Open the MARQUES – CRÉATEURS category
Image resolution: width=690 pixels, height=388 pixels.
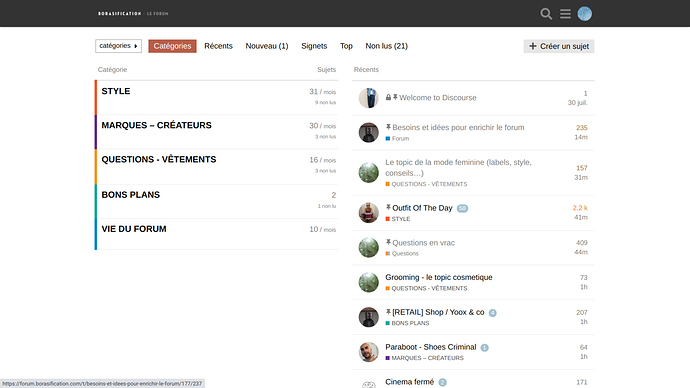point(156,125)
